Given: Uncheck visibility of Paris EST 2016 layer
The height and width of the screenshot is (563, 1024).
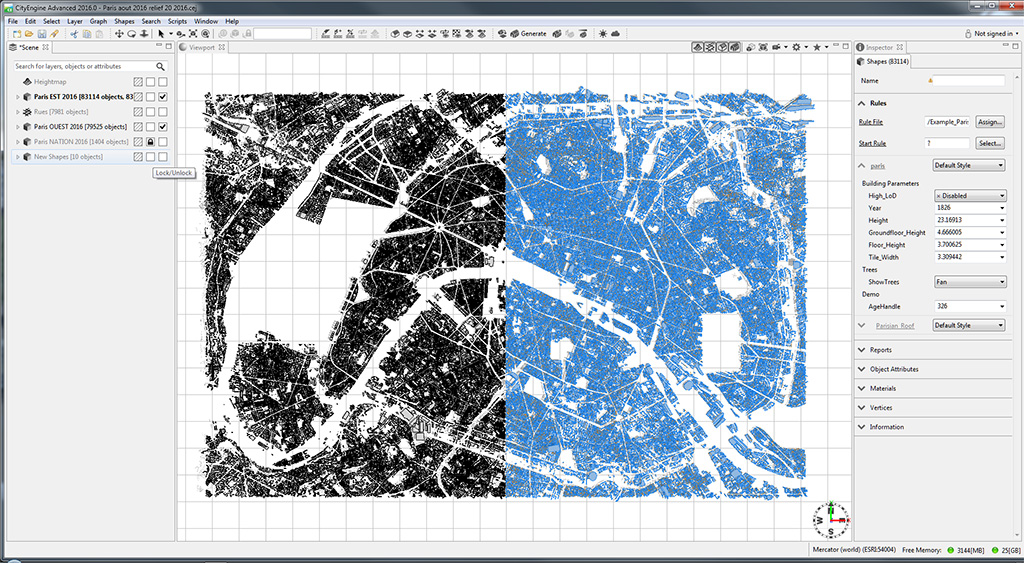Looking at the screenshot, I should point(162,97).
